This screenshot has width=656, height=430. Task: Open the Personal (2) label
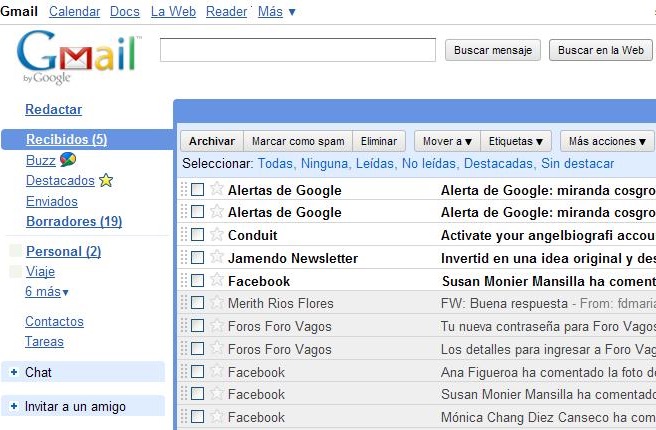tap(64, 251)
